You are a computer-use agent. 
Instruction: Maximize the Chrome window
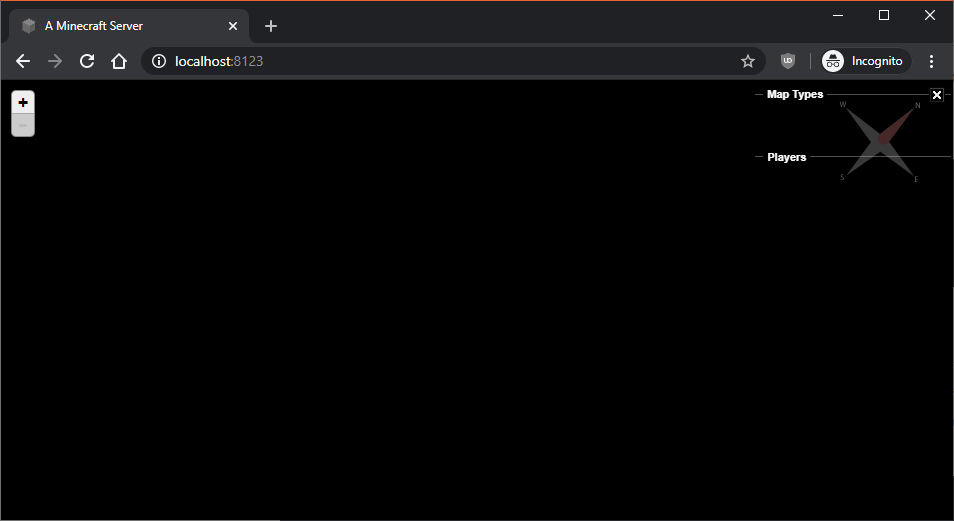884,15
